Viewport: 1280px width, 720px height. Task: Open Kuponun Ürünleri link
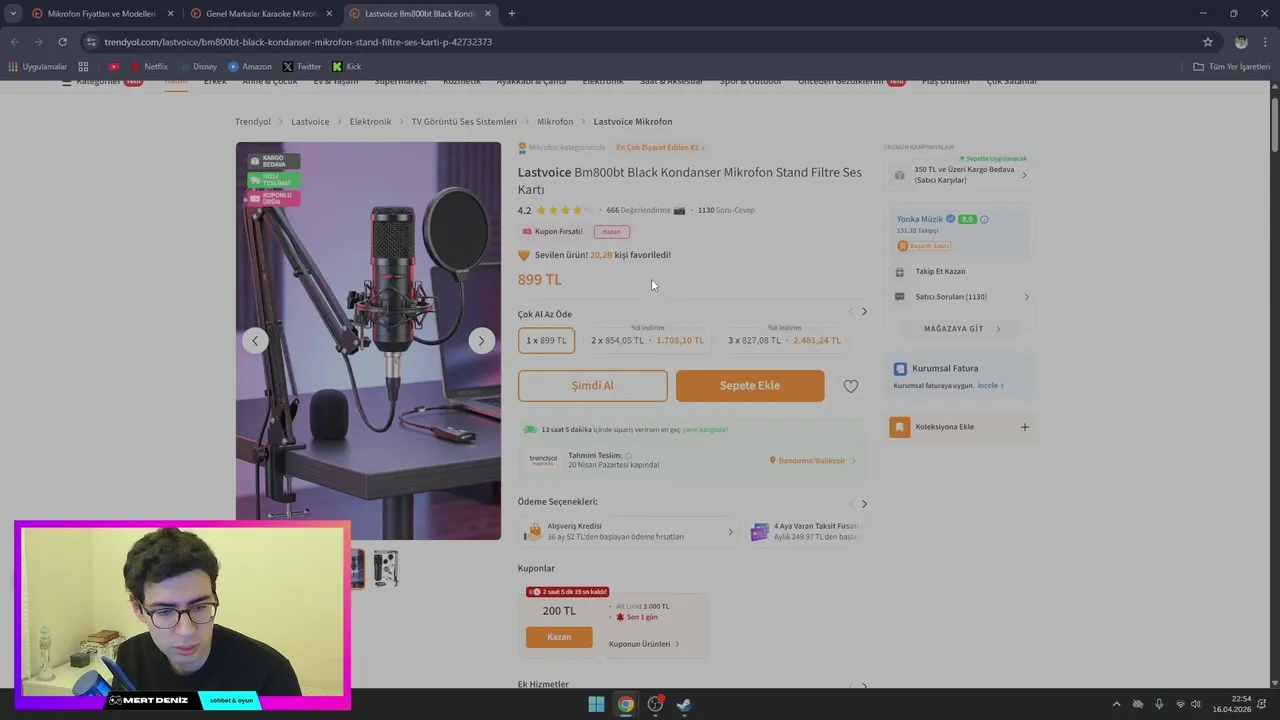(x=644, y=644)
